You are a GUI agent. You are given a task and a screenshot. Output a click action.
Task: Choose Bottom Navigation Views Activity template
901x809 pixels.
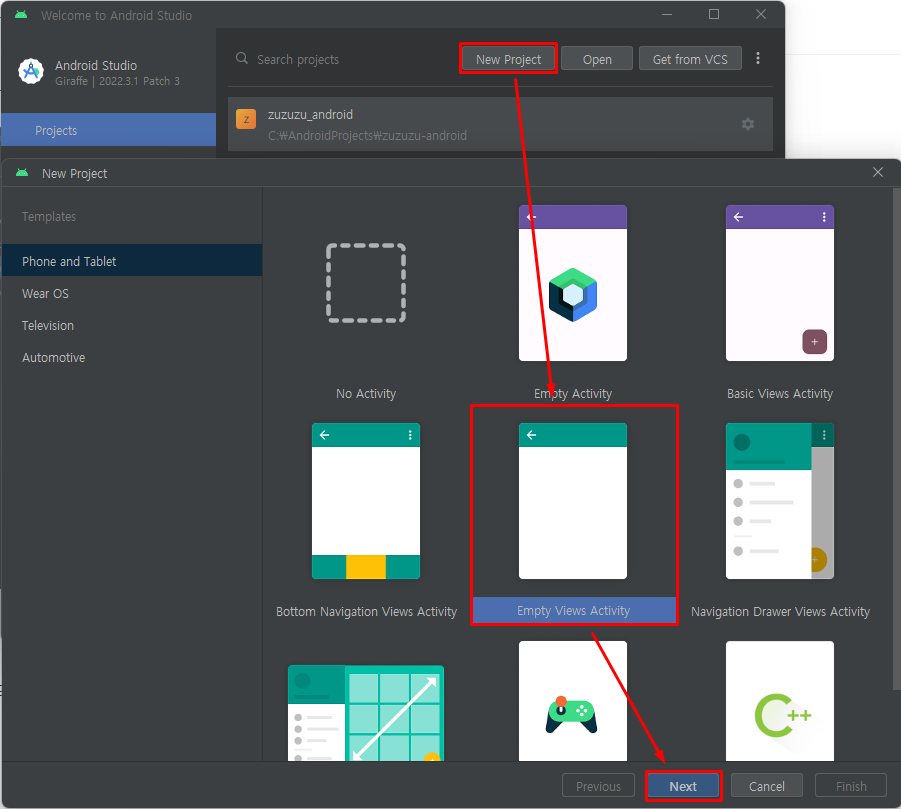point(366,501)
